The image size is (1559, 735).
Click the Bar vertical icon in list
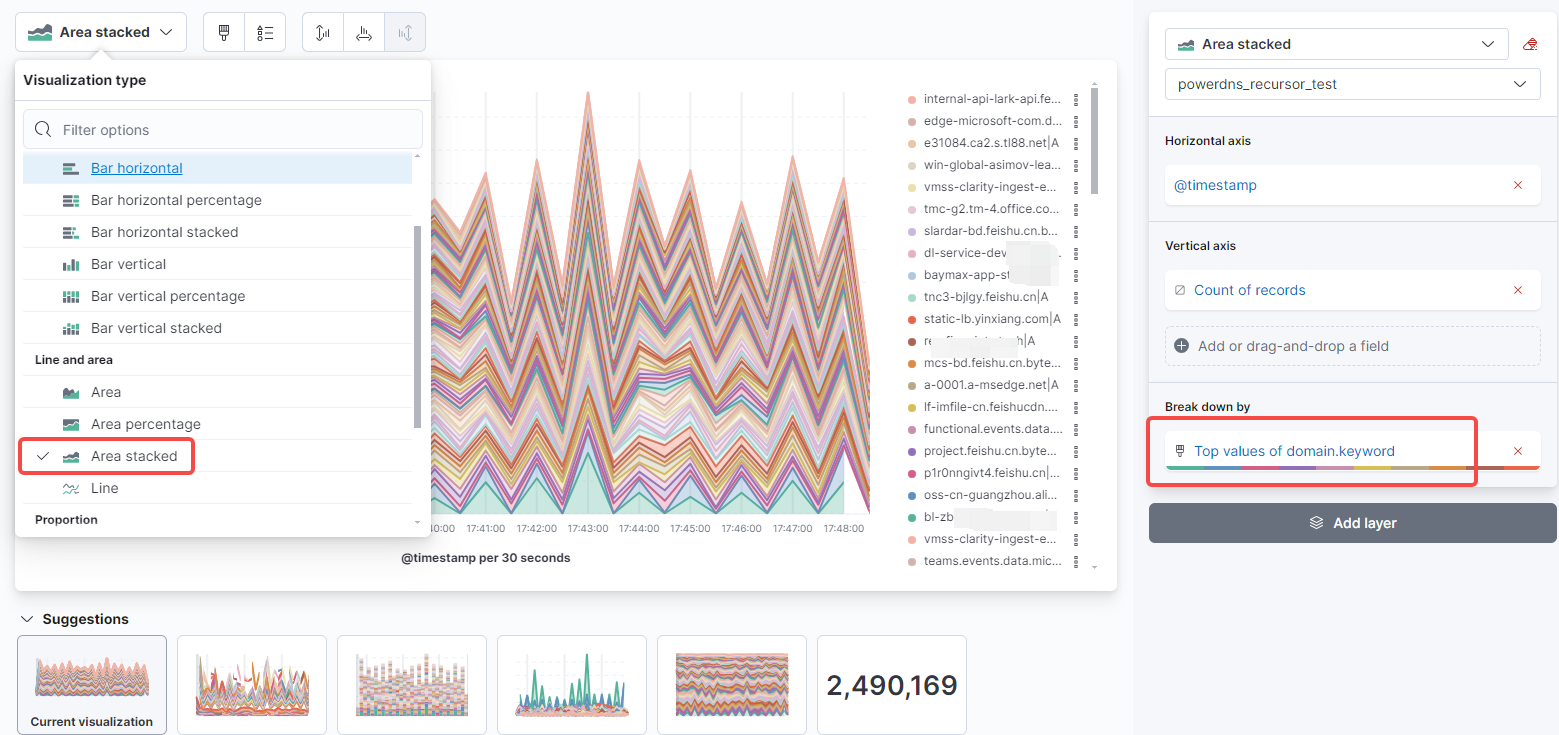point(71,265)
